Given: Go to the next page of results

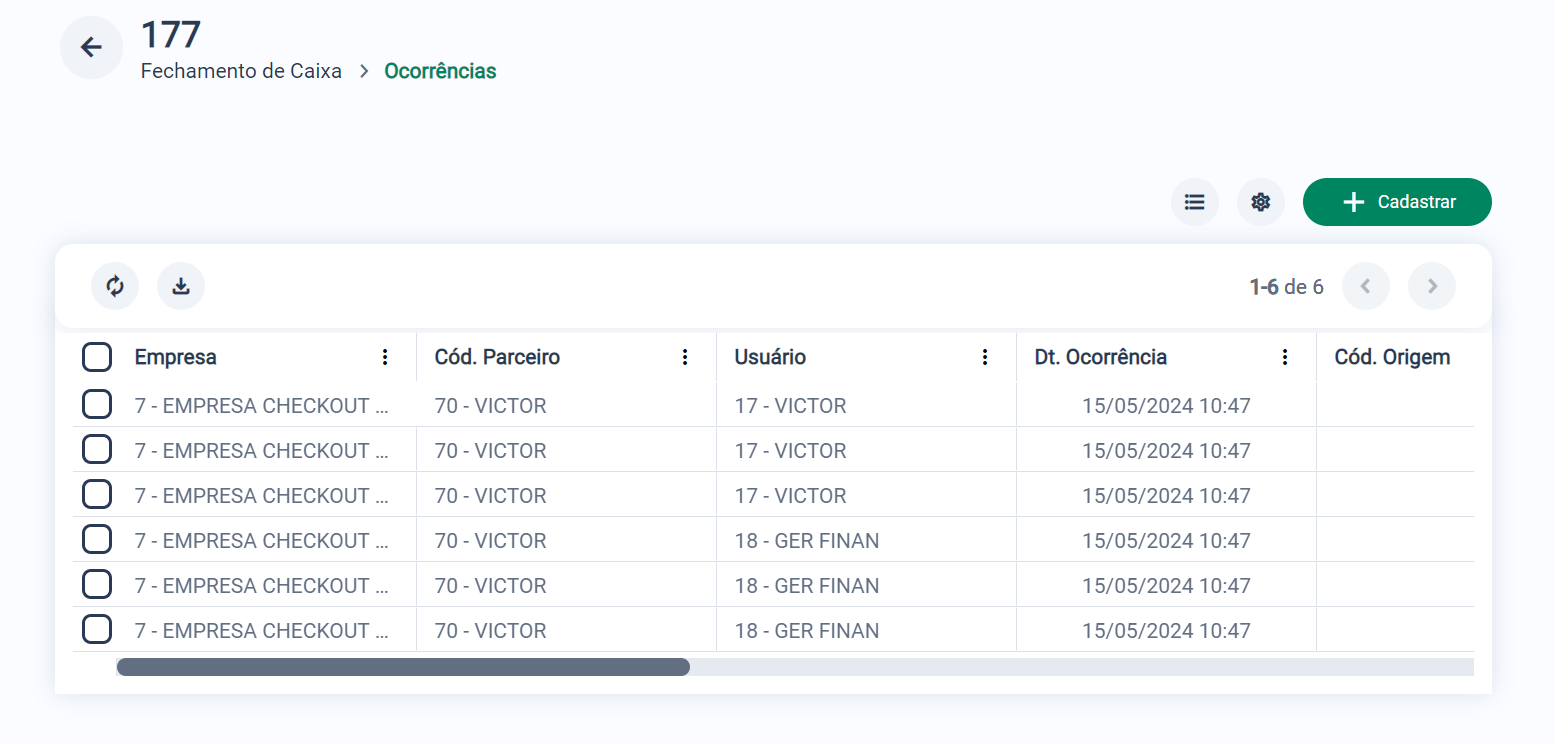Looking at the screenshot, I should (x=1432, y=287).
